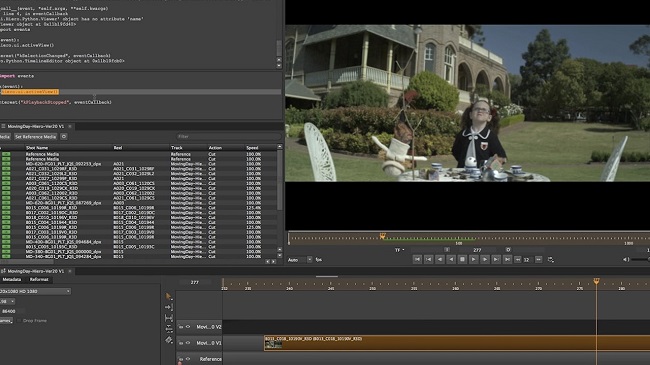This screenshot has width=650, height=365.
Task: Select the razor tool in the timeline
Action: 169,340
